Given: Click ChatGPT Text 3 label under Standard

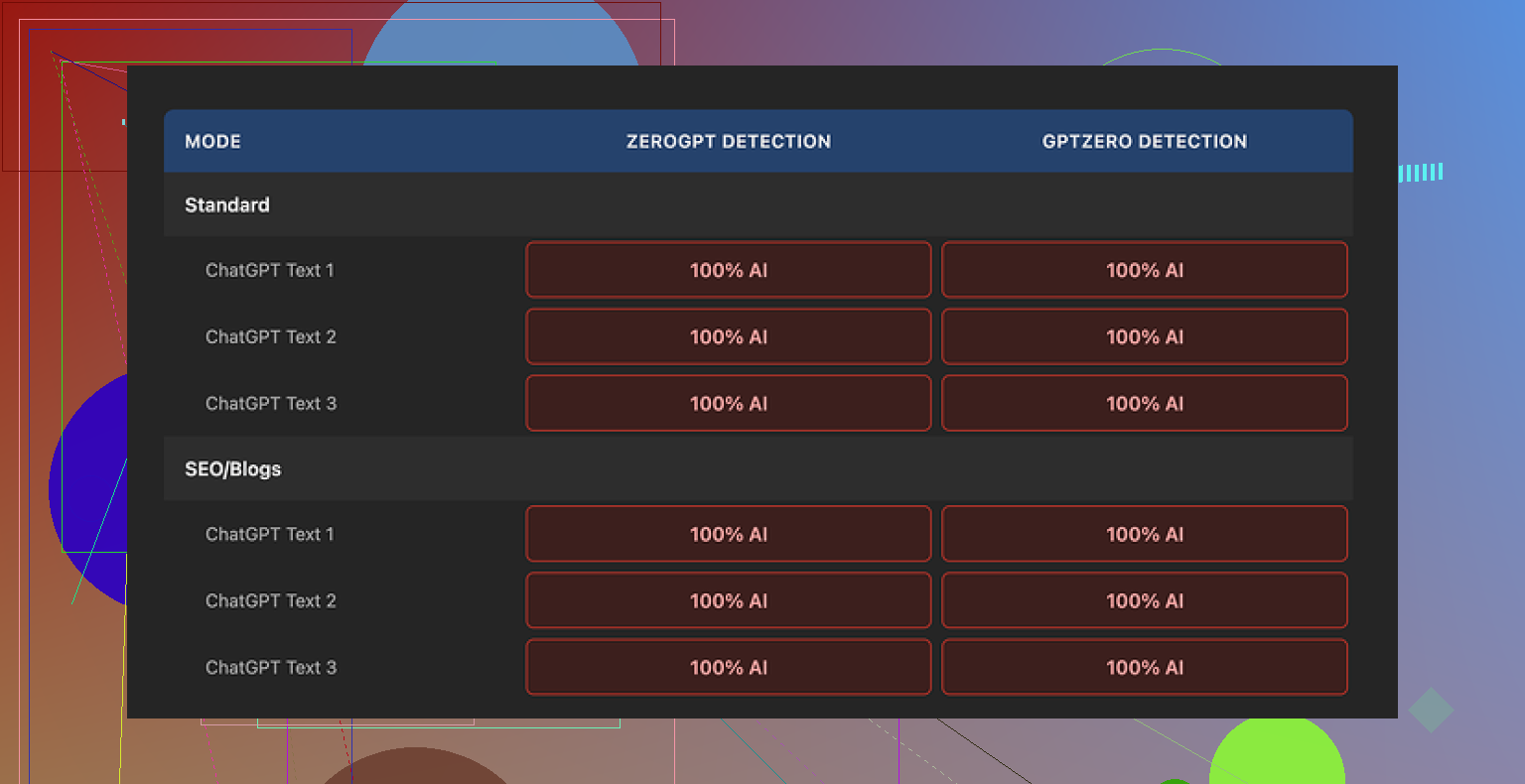Looking at the screenshot, I should [271, 403].
